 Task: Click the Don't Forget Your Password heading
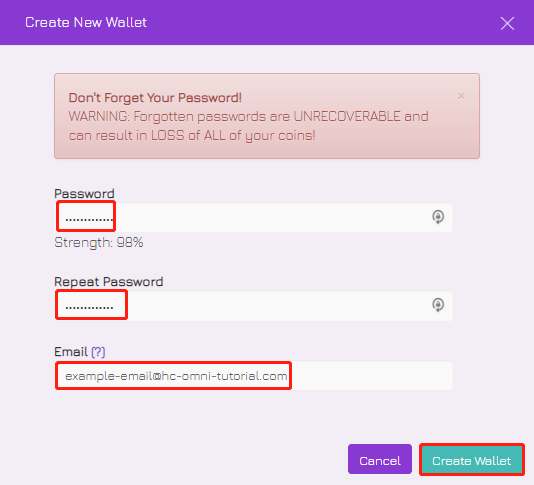tap(155, 98)
